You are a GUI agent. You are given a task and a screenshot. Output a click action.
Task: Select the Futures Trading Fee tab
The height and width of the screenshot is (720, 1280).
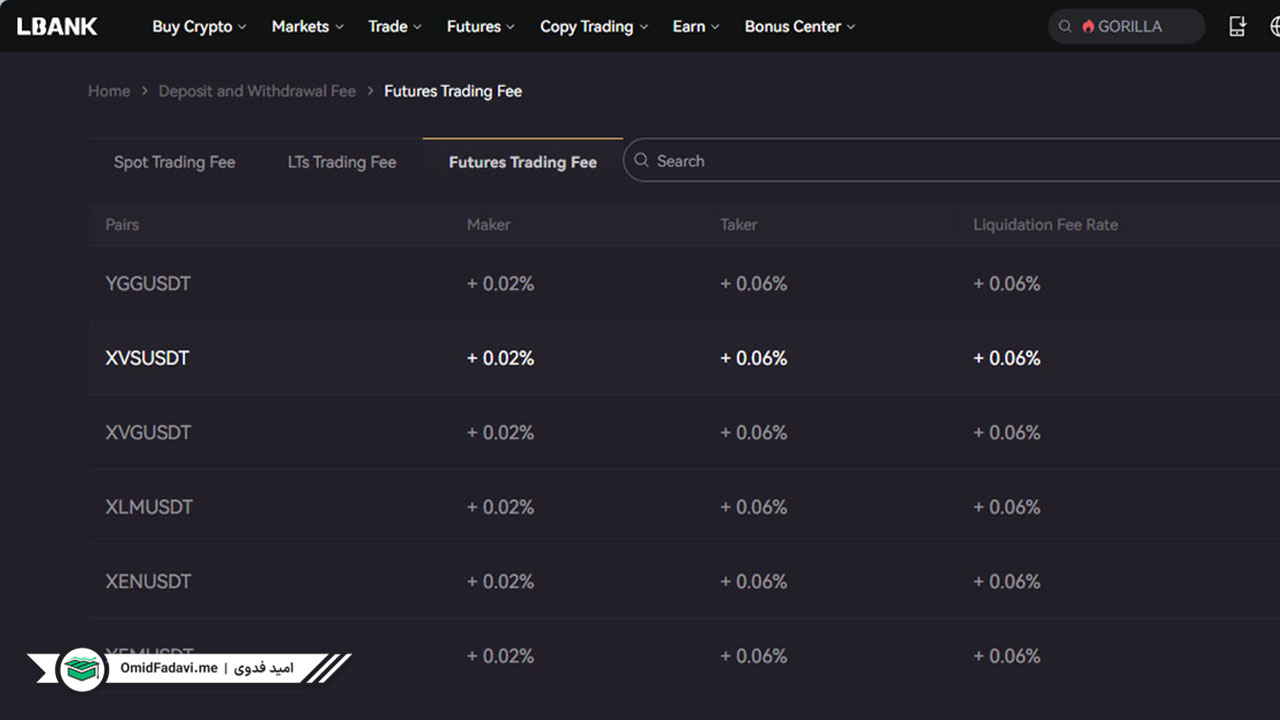pos(523,162)
